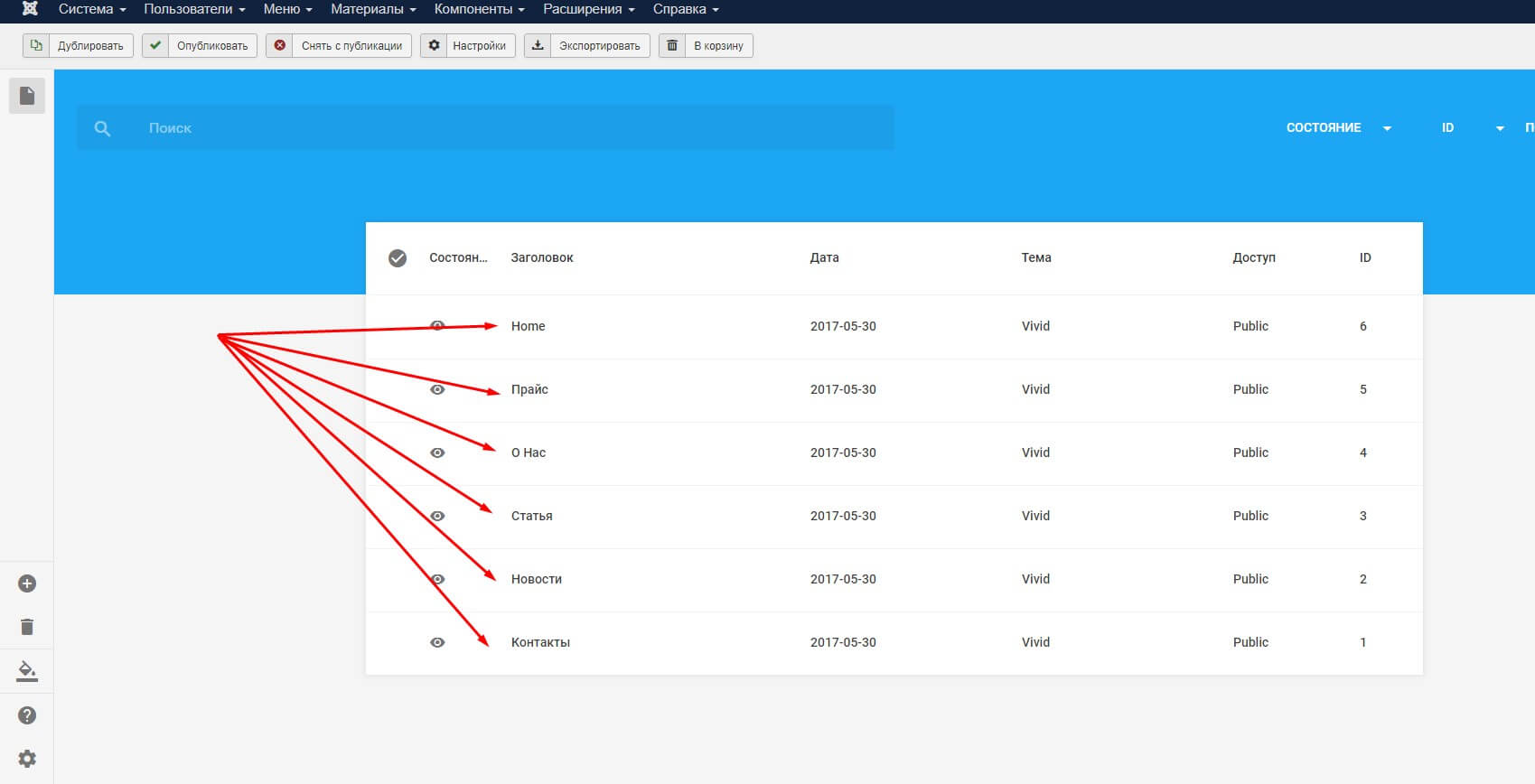Expand the СОСТОЯНИЕ filter dropdown
The image size is (1535, 784).
pyautogui.click(x=1339, y=128)
